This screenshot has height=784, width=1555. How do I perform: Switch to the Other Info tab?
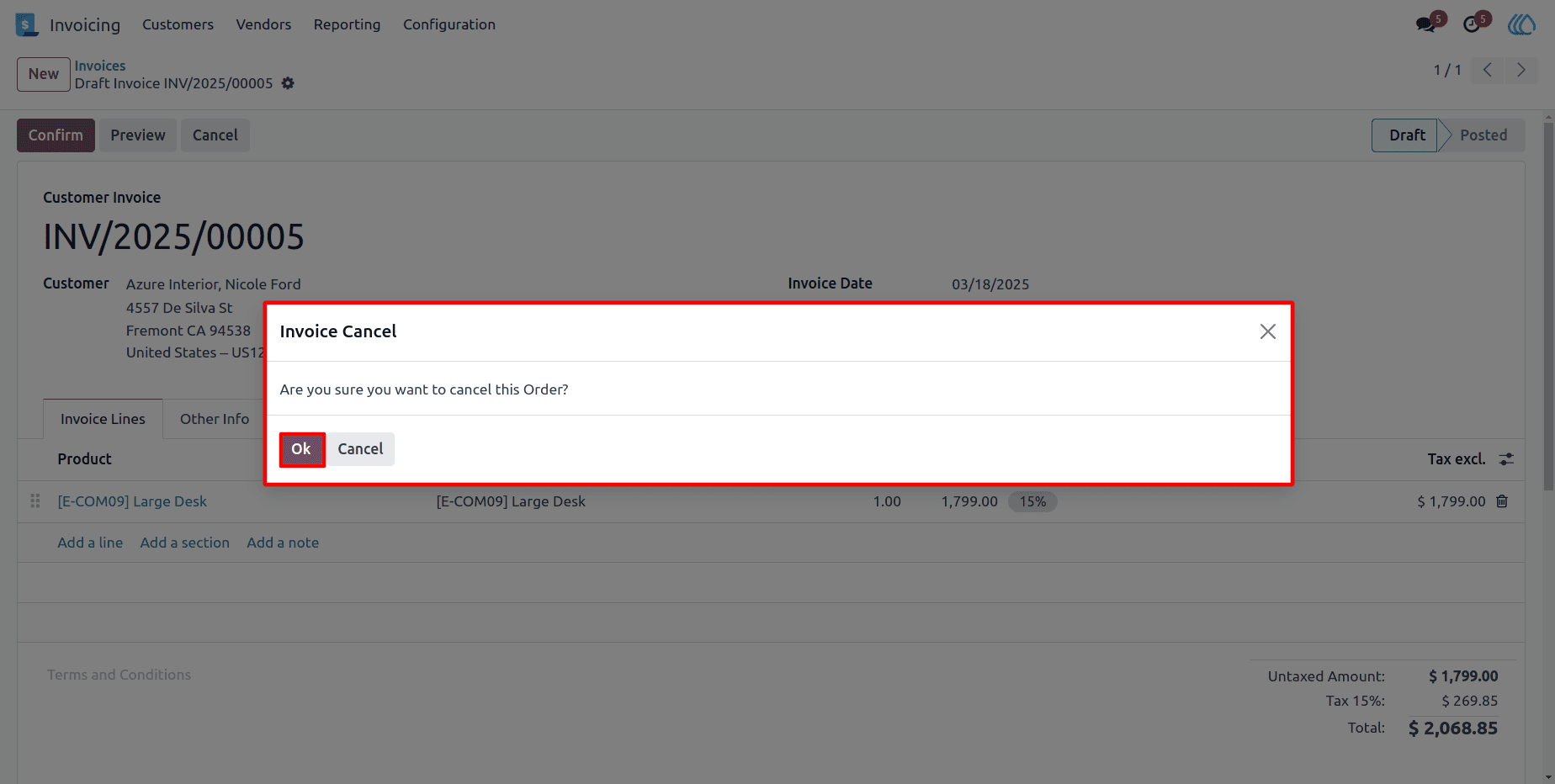coord(215,419)
